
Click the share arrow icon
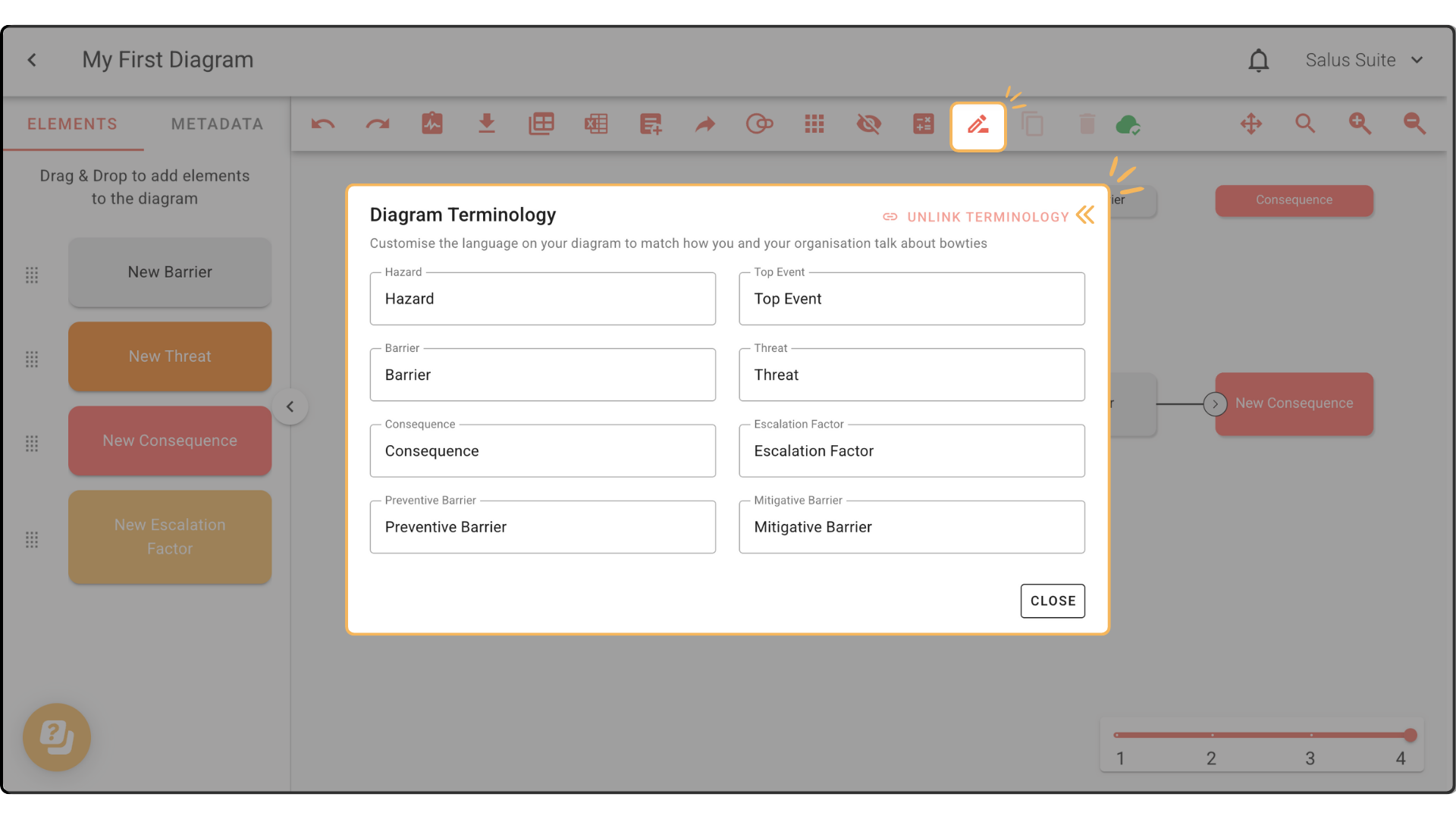(x=705, y=124)
